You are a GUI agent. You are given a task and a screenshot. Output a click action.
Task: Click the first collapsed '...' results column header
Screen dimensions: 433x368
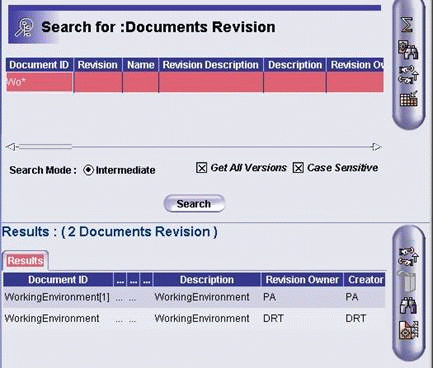(120, 280)
